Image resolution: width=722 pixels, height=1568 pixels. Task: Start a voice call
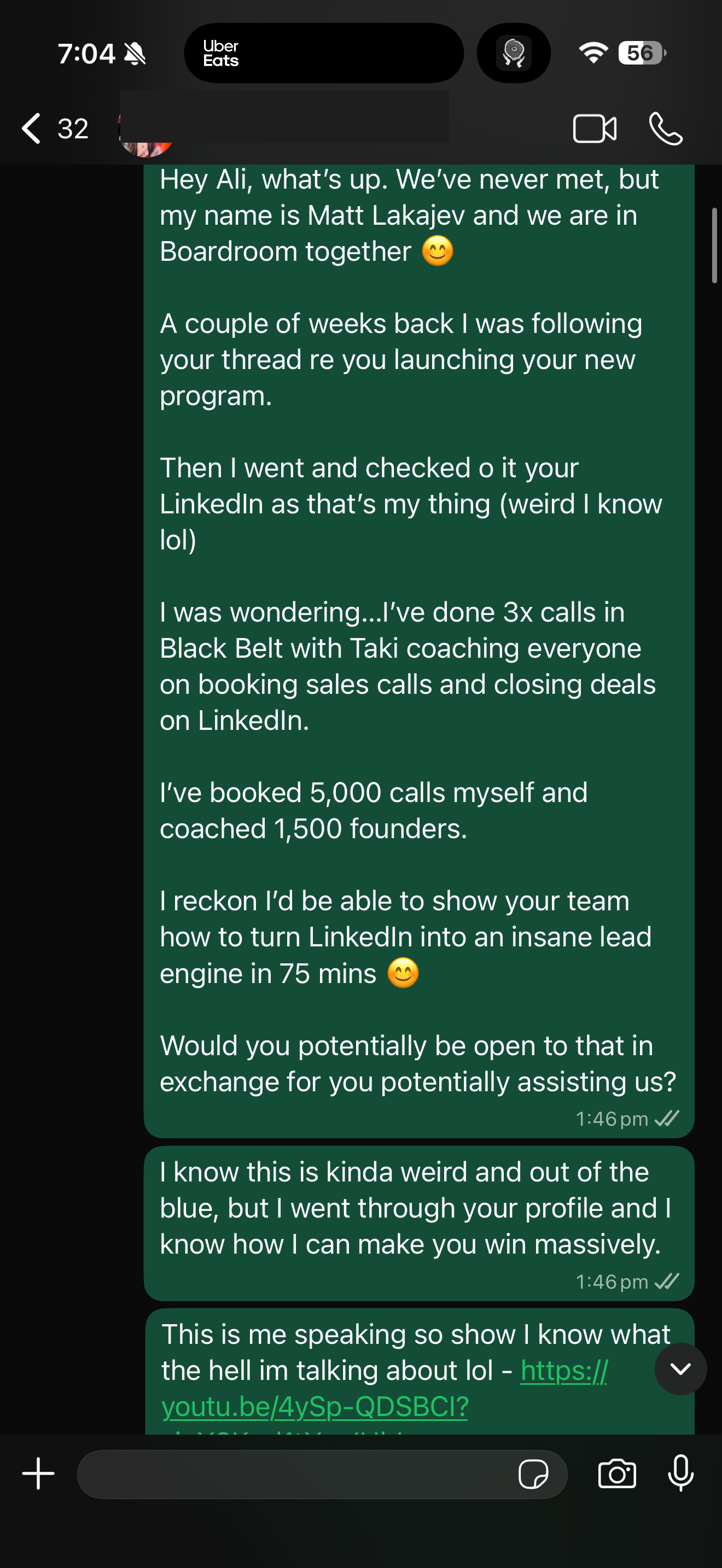coord(665,128)
